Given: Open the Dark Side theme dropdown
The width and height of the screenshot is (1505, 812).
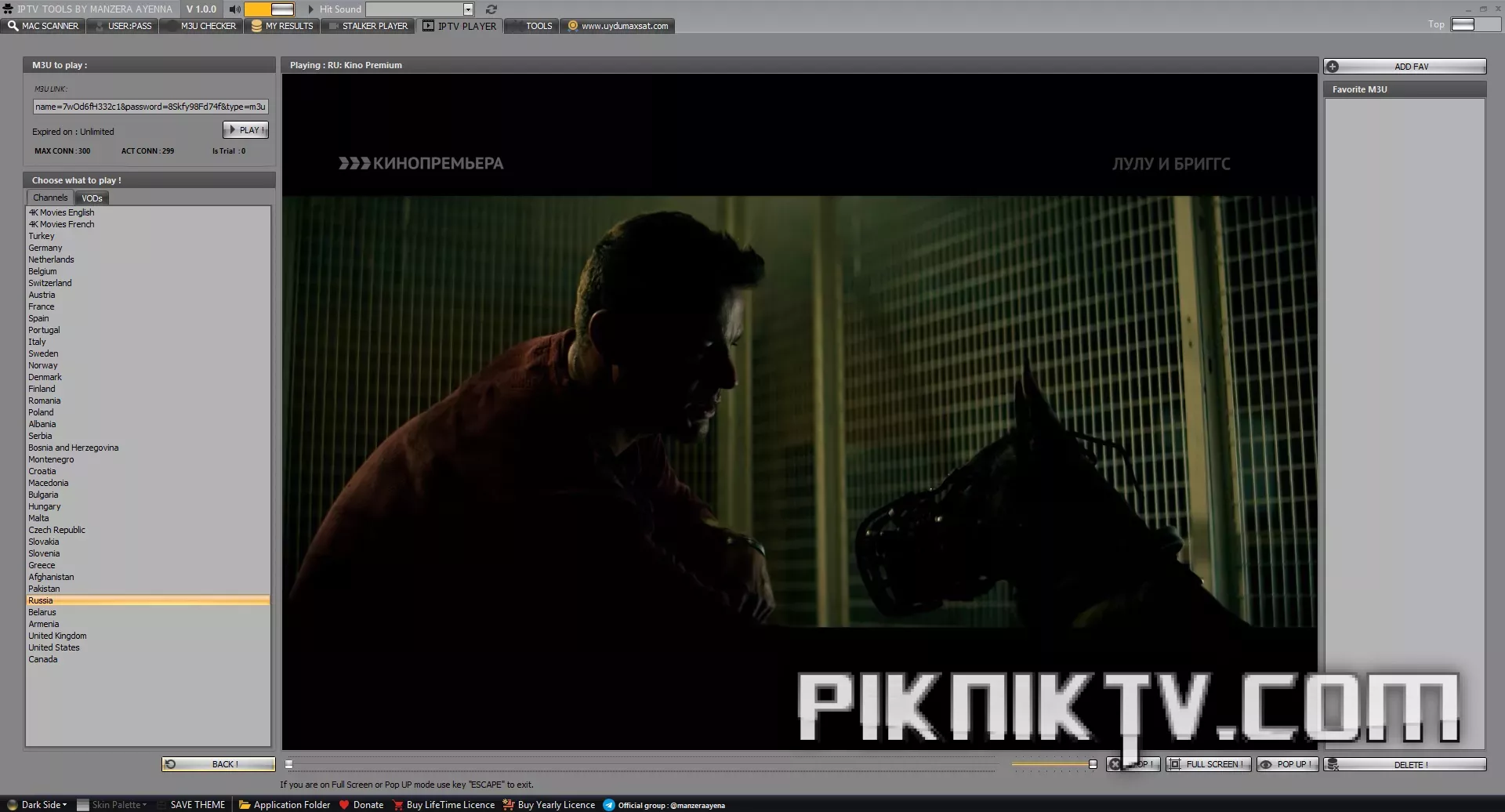Looking at the screenshot, I should pos(37,805).
